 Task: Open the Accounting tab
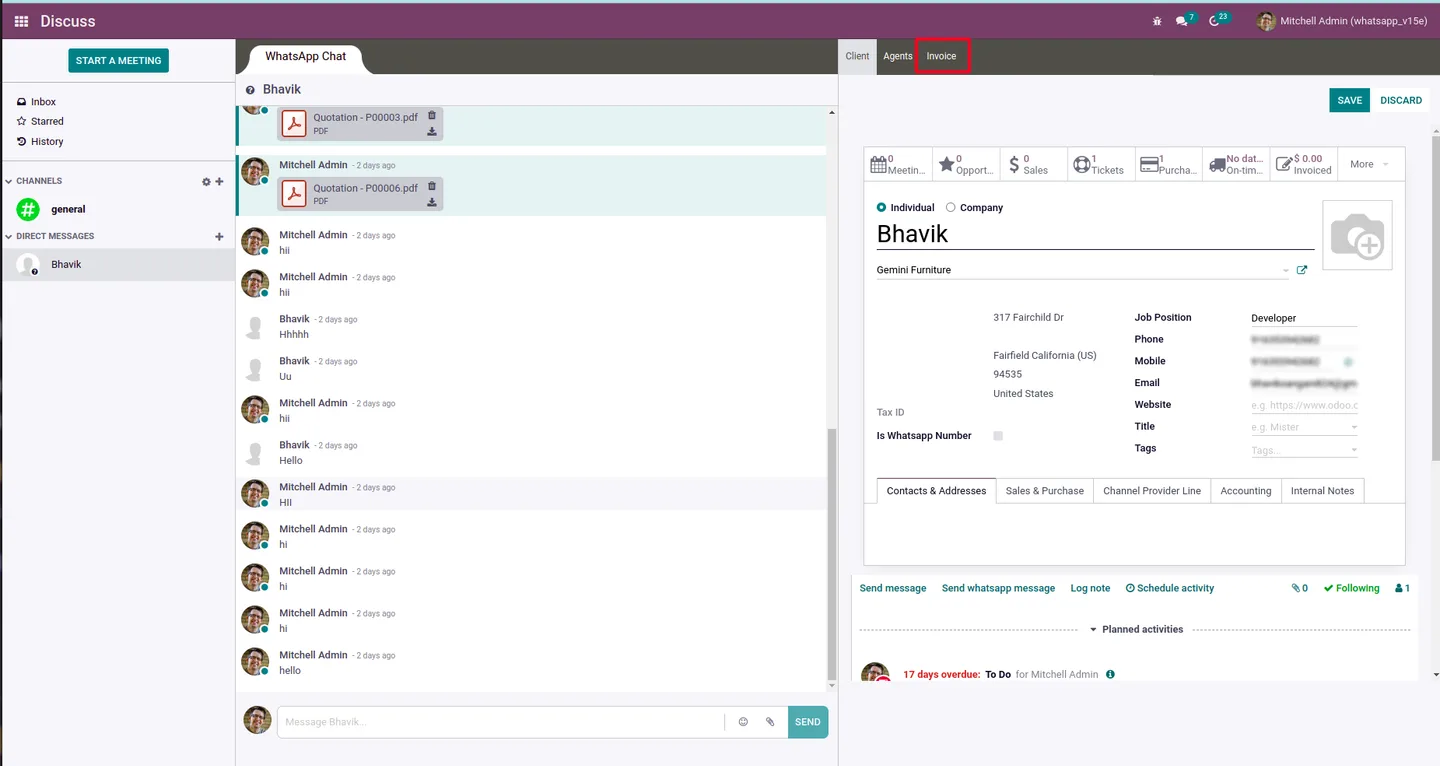(x=1246, y=491)
